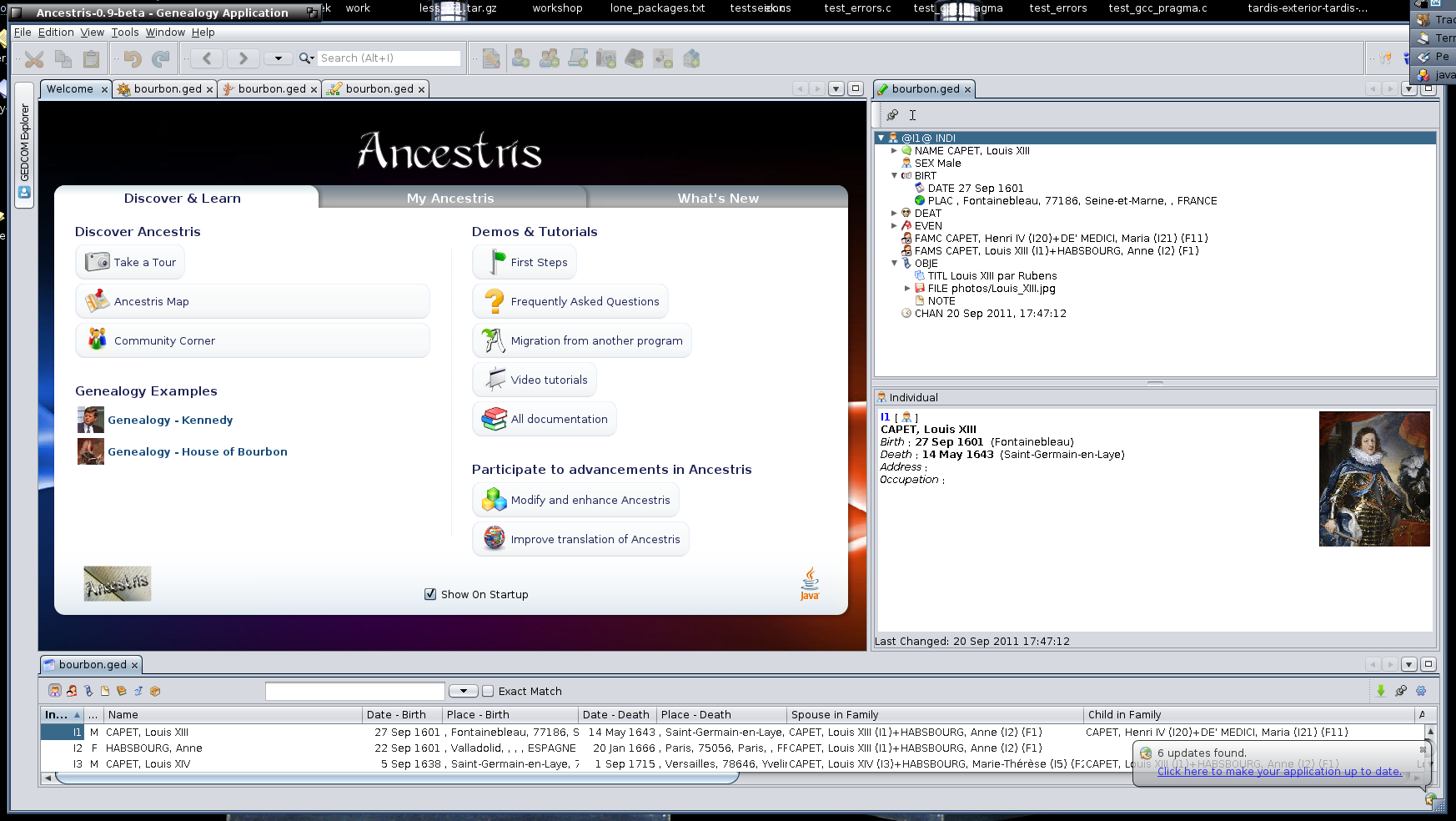Image resolution: width=1456 pixels, height=821 pixels.
Task: Click the Undo arrow icon
Action: point(133,58)
